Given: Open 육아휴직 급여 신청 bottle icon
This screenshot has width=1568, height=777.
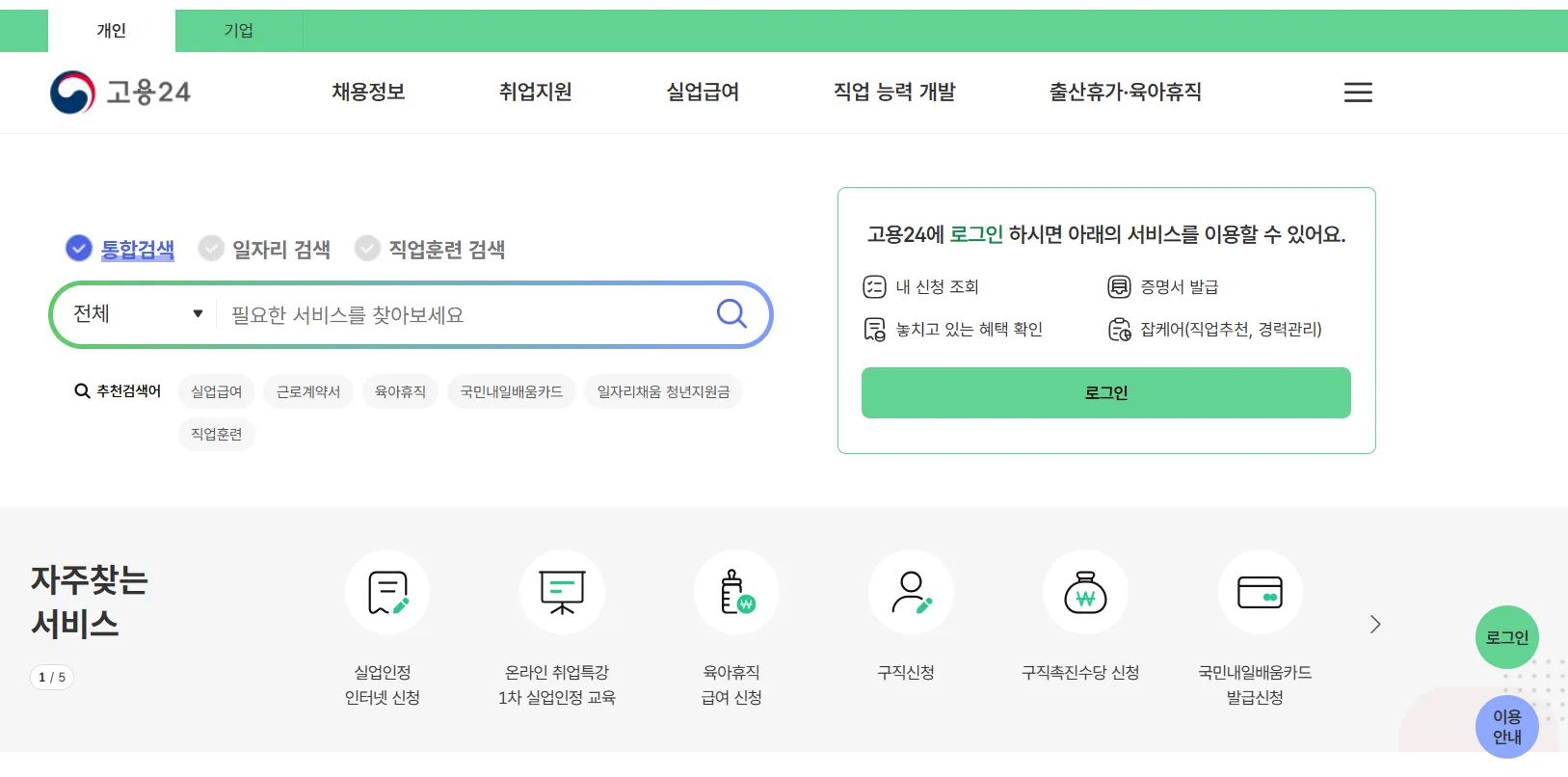Looking at the screenshot, I should (736, 593).
